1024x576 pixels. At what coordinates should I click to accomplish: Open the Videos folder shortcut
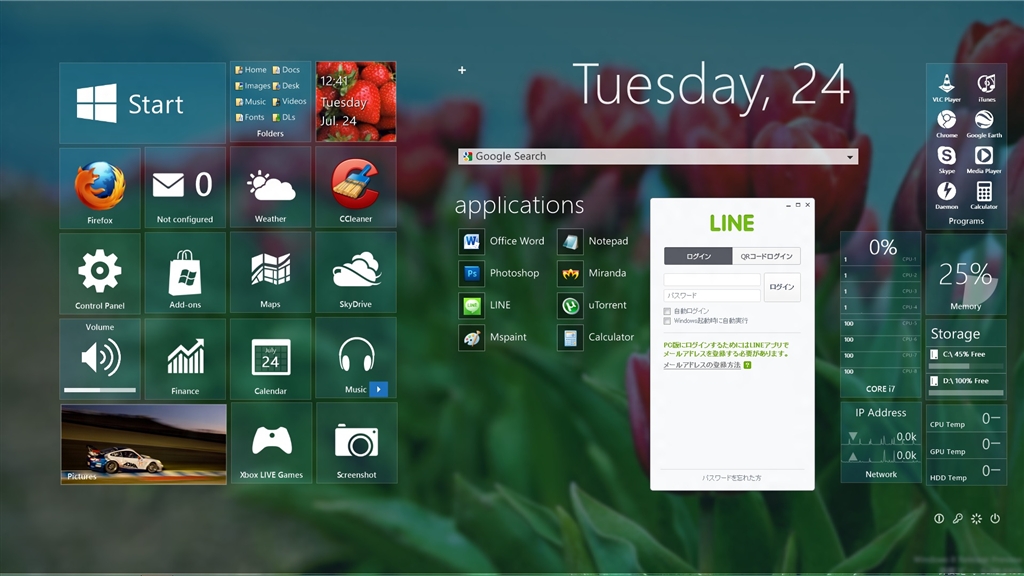(x=289, y=101)
